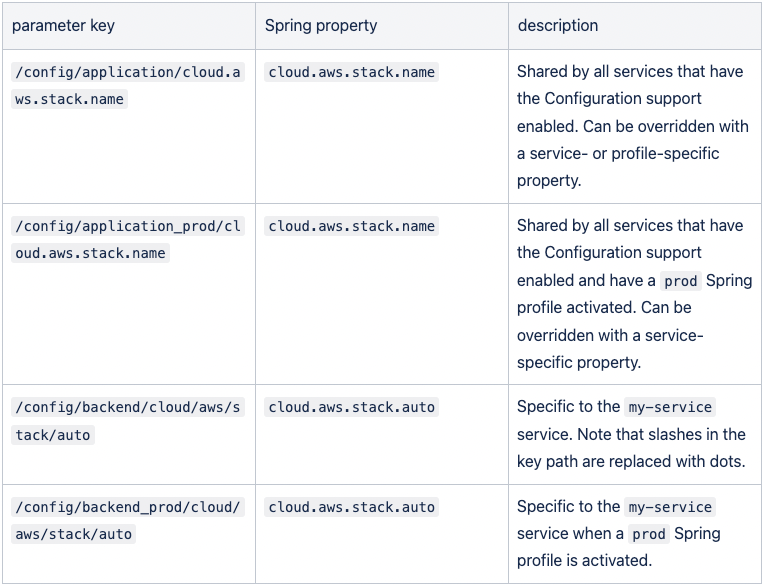Click the /config/backend_prod/cloud/aws/stack/auto parameter key
This screenshot has width=763, height=585.
(x=127, y=520)
